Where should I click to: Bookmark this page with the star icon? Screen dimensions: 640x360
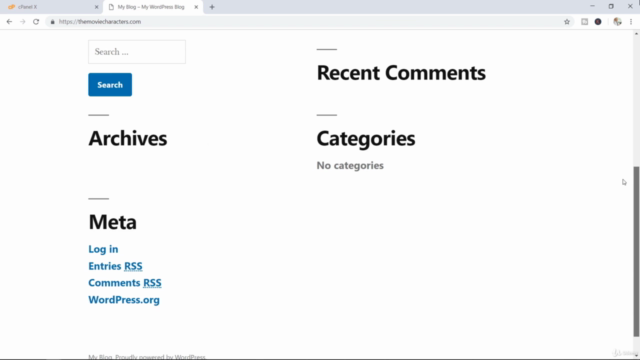coord(567,22)
